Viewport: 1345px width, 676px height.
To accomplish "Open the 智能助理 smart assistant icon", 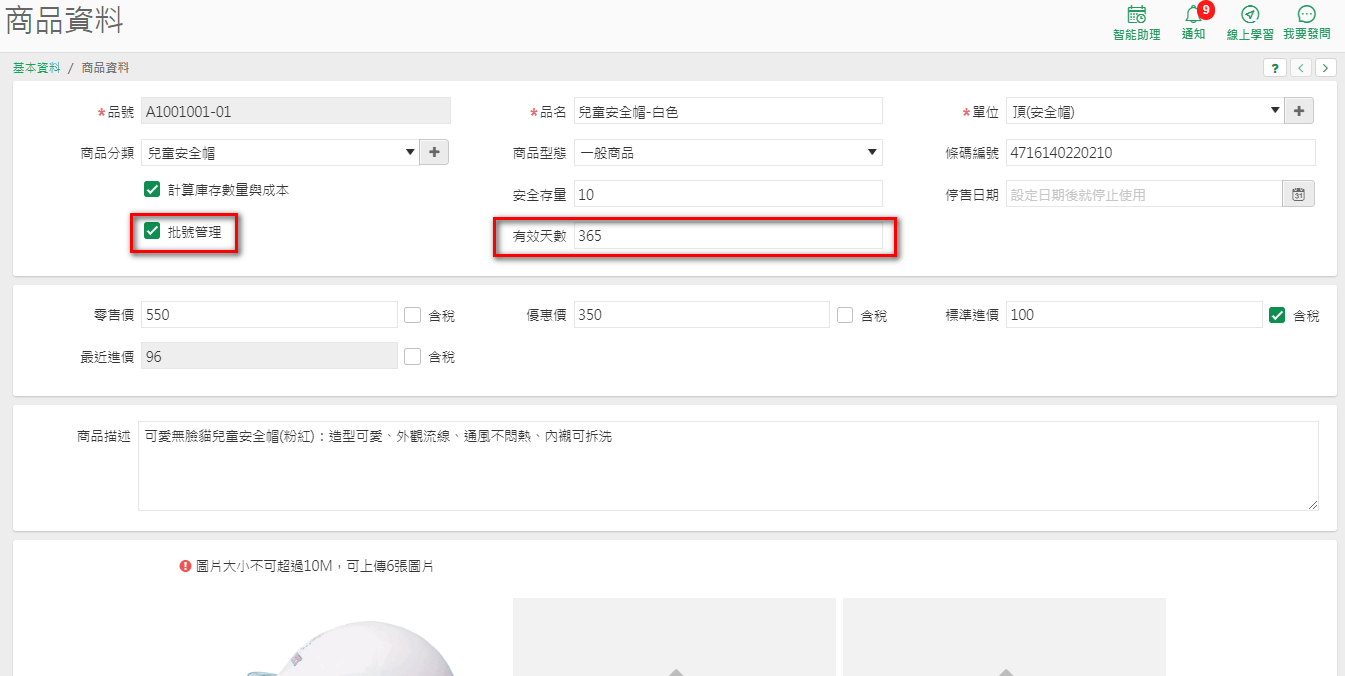I will [1136, 22].
